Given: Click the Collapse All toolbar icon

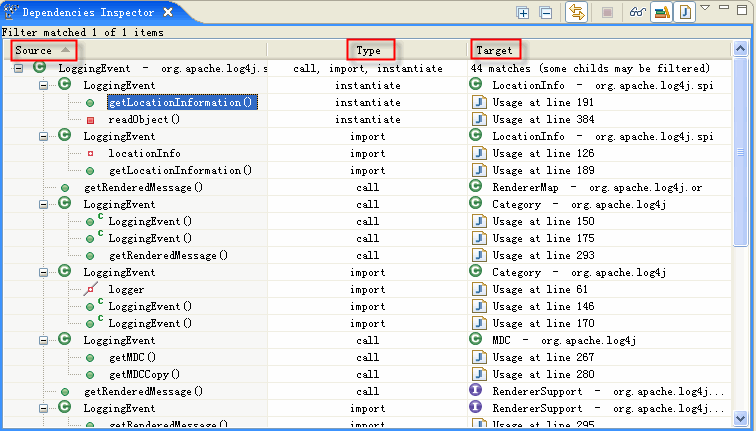Looking at the screenshot, I should [x=546, y=13].
